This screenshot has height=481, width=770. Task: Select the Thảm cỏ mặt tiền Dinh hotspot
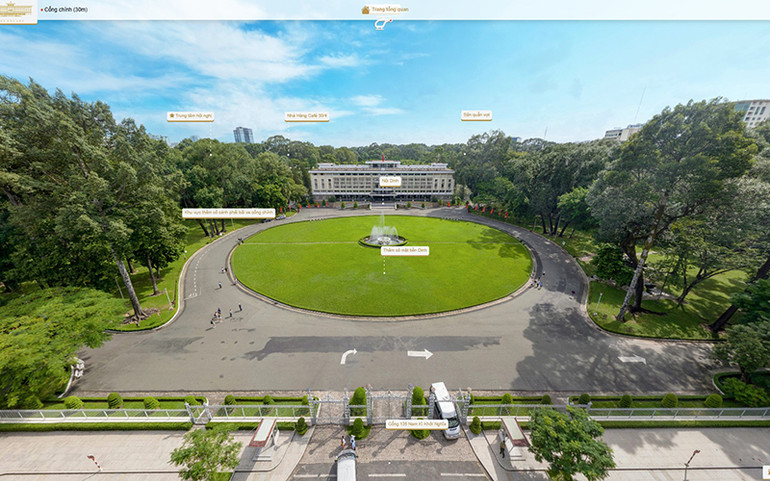click(404, 250)
